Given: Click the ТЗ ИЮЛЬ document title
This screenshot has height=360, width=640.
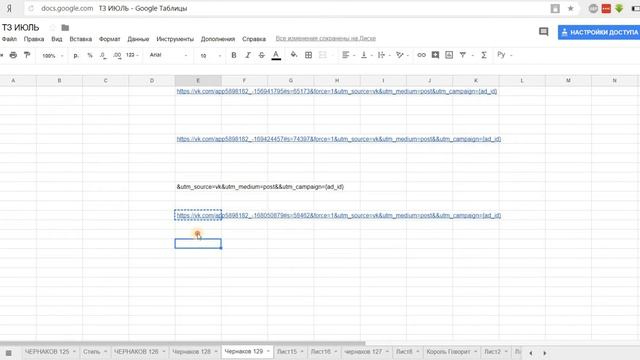Looking at the screenshot, I should [20, 27].
